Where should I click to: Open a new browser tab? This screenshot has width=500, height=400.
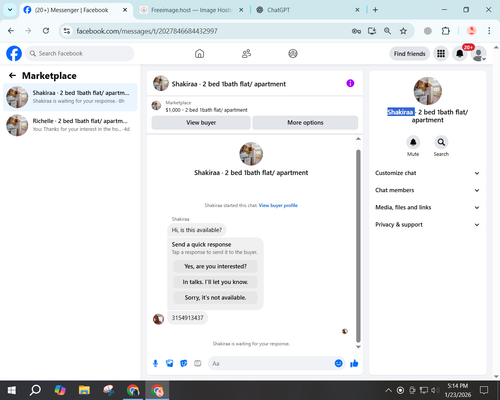click(375, 10)
